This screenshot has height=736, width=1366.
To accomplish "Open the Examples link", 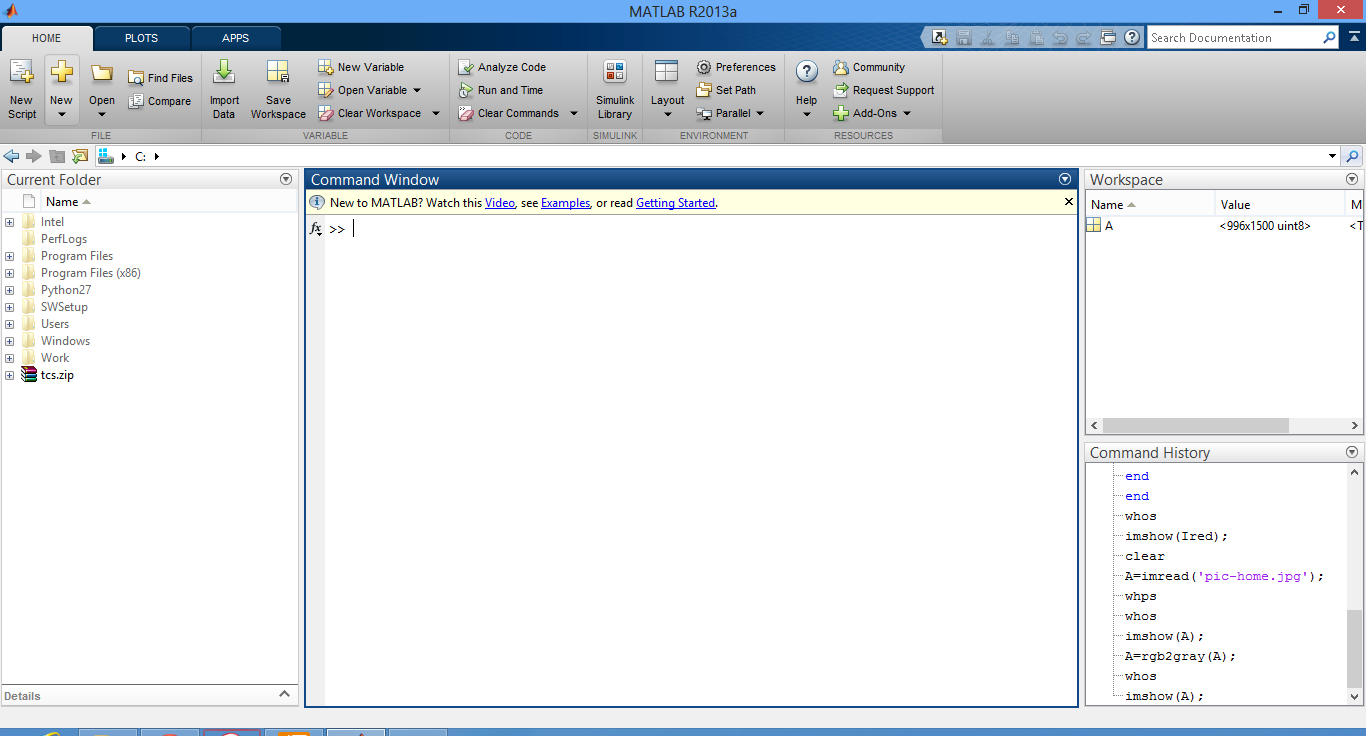I will tap(566, 203).
